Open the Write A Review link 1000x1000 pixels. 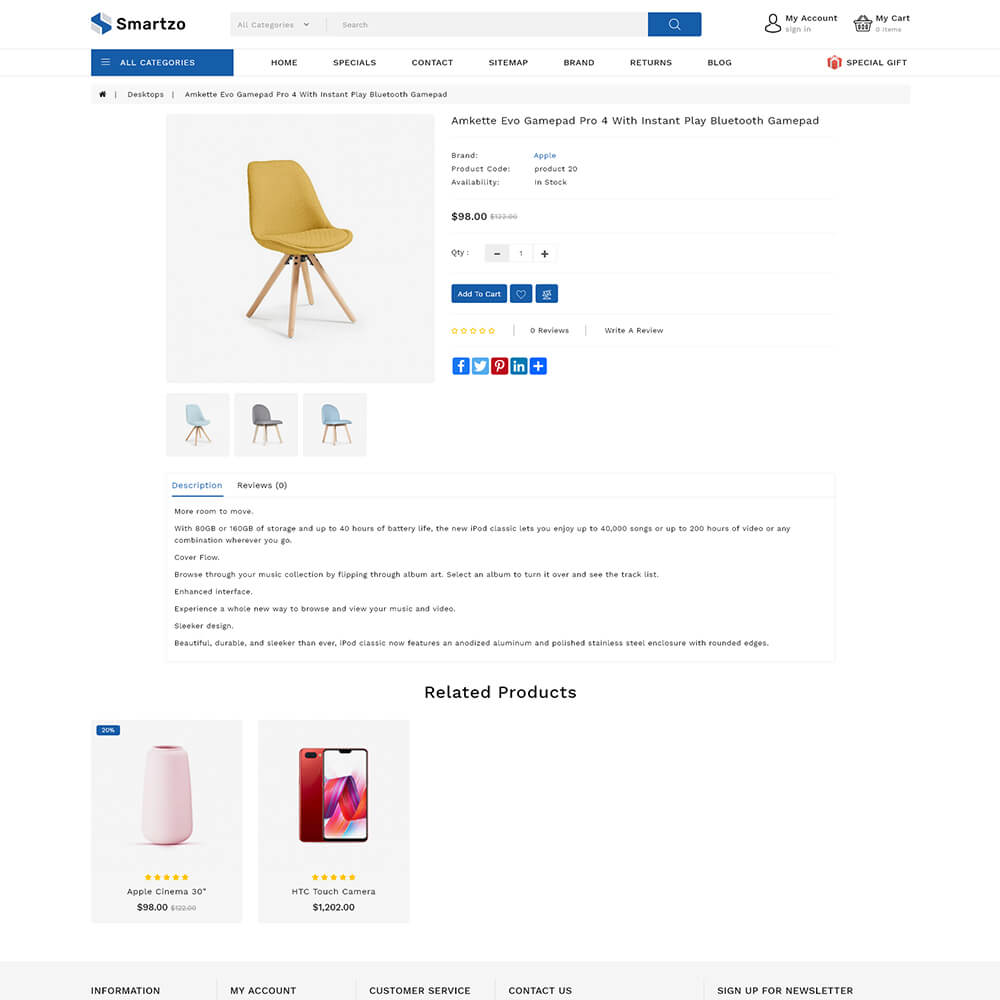[634, 330]
